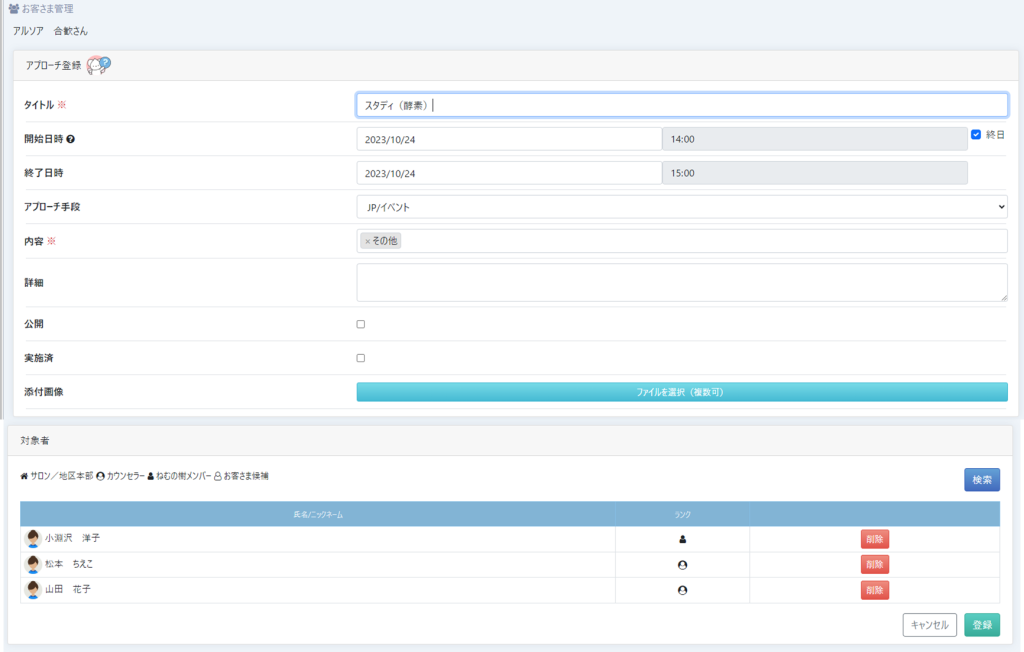Click the mascot help icon beside アプローチ登録
Image resolution: width=1024 pixels, height=652 pixels.
pos(98,65)
